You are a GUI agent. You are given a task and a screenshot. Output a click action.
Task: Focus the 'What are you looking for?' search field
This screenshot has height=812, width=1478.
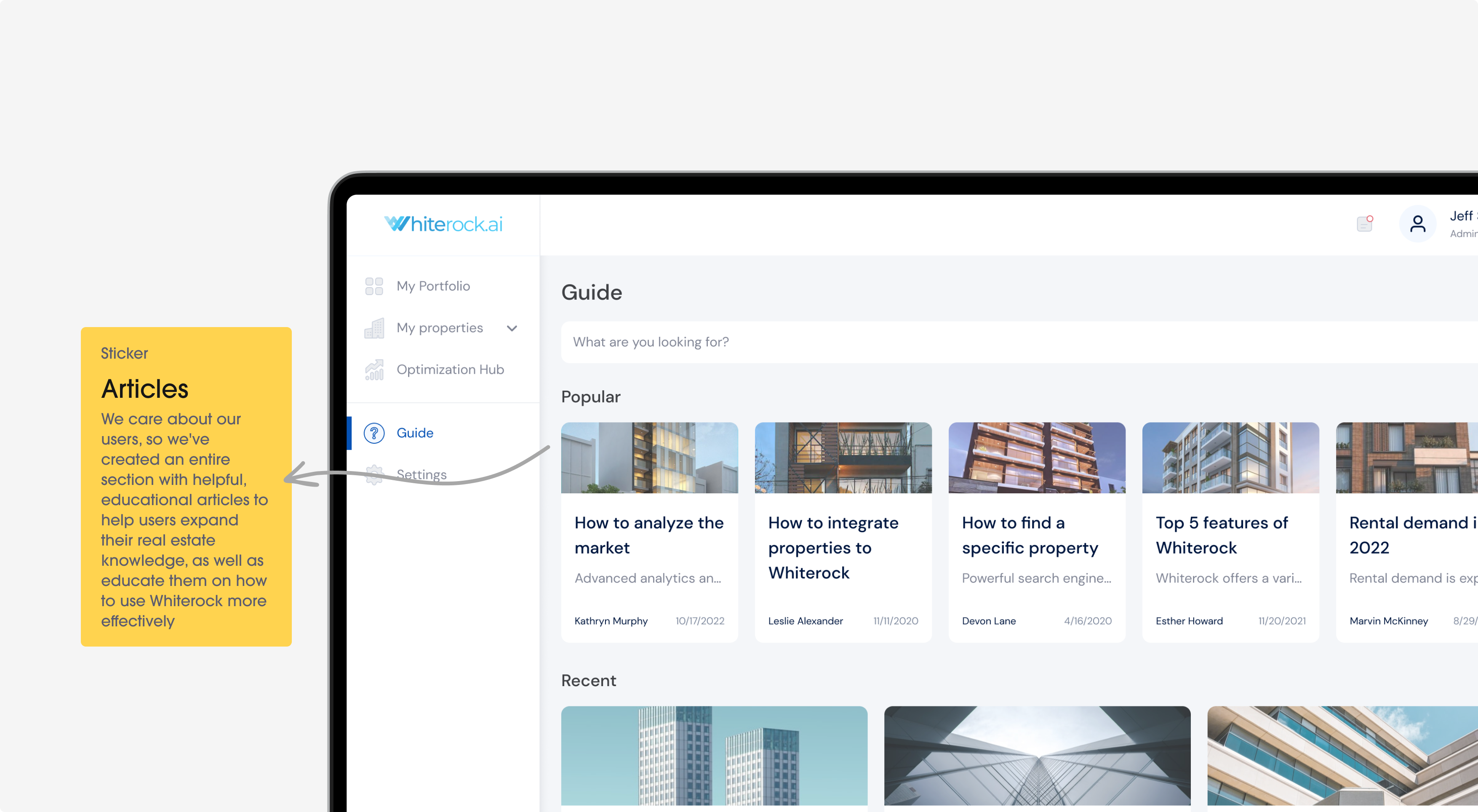tap(1019, 342)
